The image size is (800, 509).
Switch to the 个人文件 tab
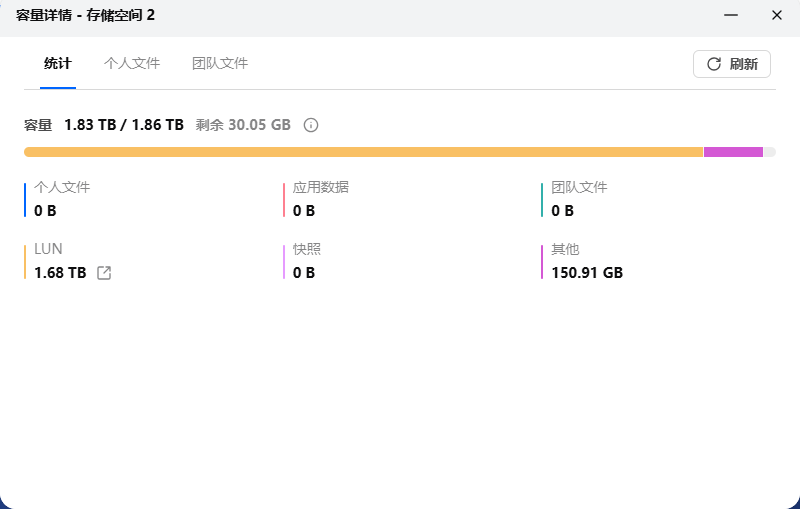132,63
